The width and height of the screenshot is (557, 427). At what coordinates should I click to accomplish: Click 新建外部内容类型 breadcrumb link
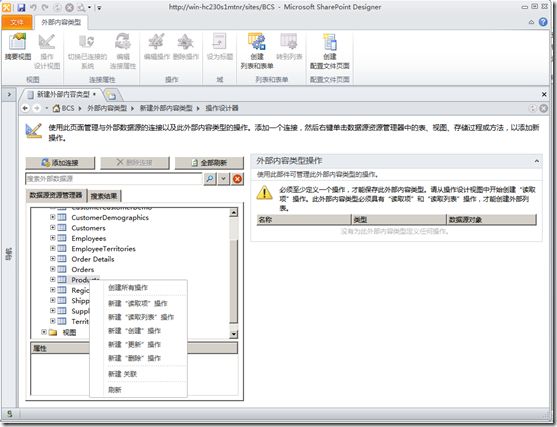click(166, 108)
